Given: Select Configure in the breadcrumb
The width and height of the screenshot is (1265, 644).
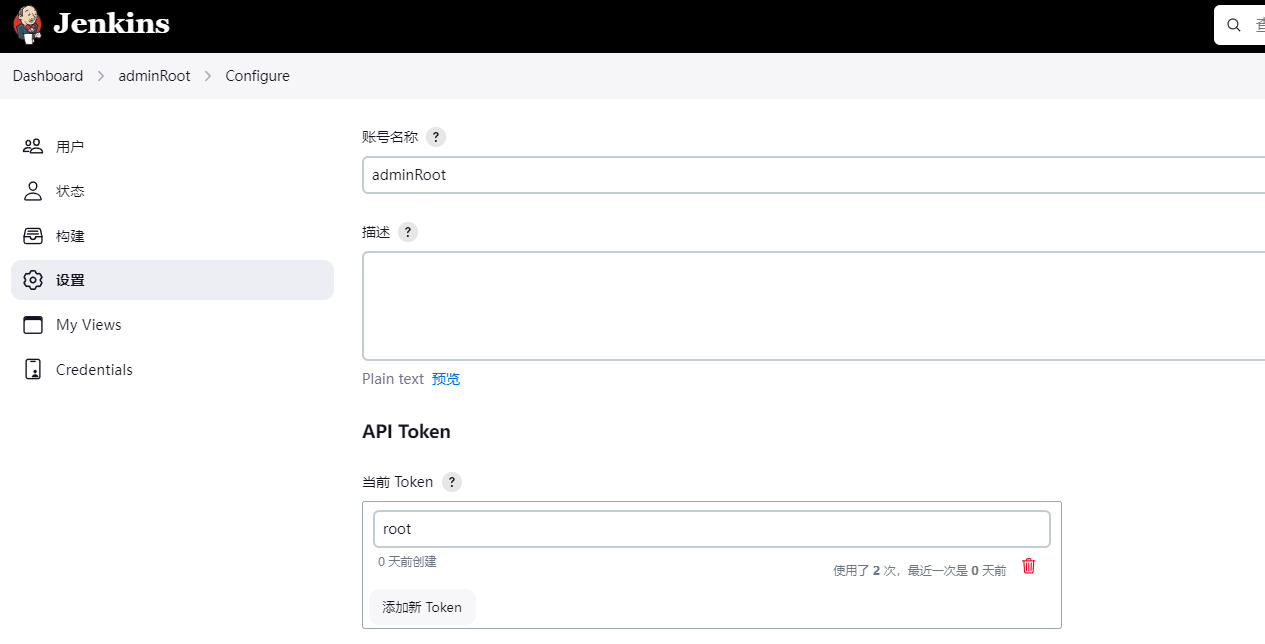Looking at the screenshot, I should point(257,75).
